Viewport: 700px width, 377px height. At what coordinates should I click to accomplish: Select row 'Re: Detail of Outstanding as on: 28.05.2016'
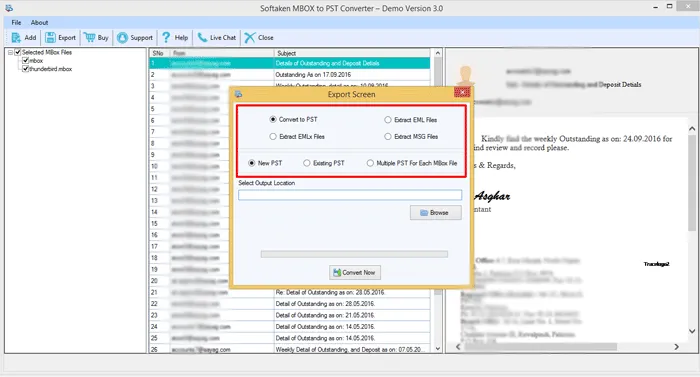pos(290,292)
